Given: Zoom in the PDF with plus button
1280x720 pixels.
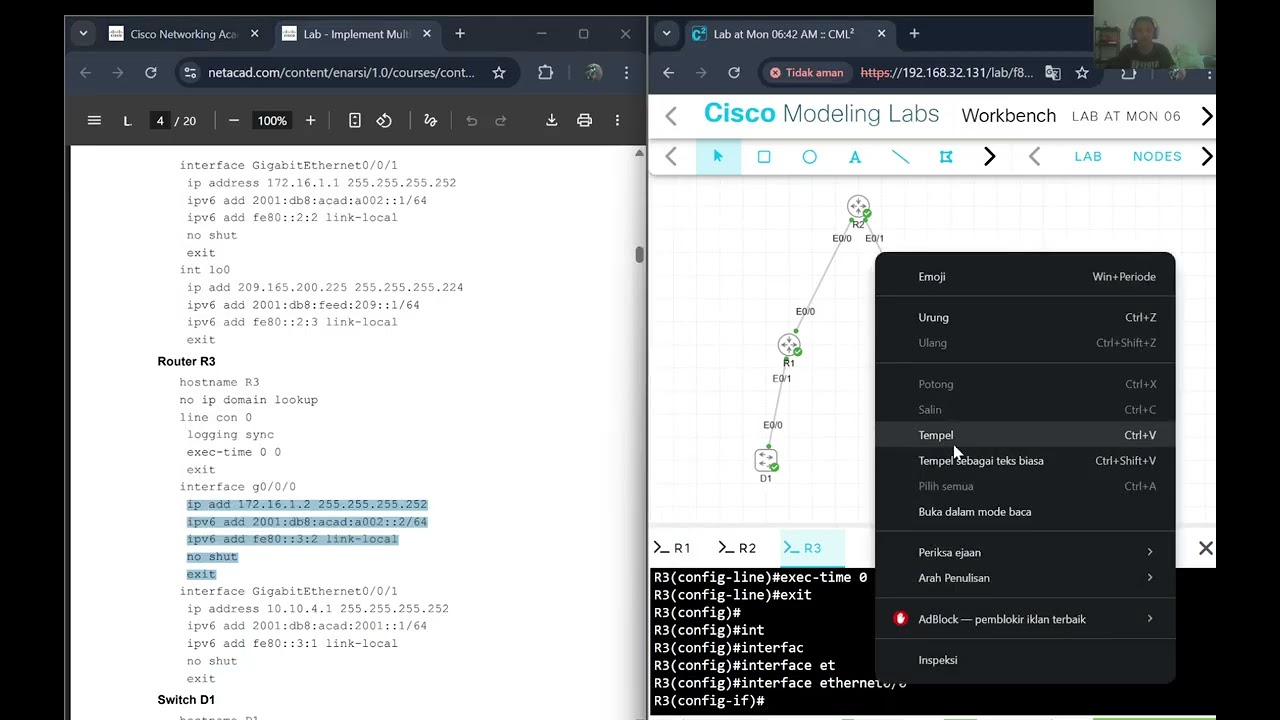Looking at the screenshot, I should tap(310, 120).
